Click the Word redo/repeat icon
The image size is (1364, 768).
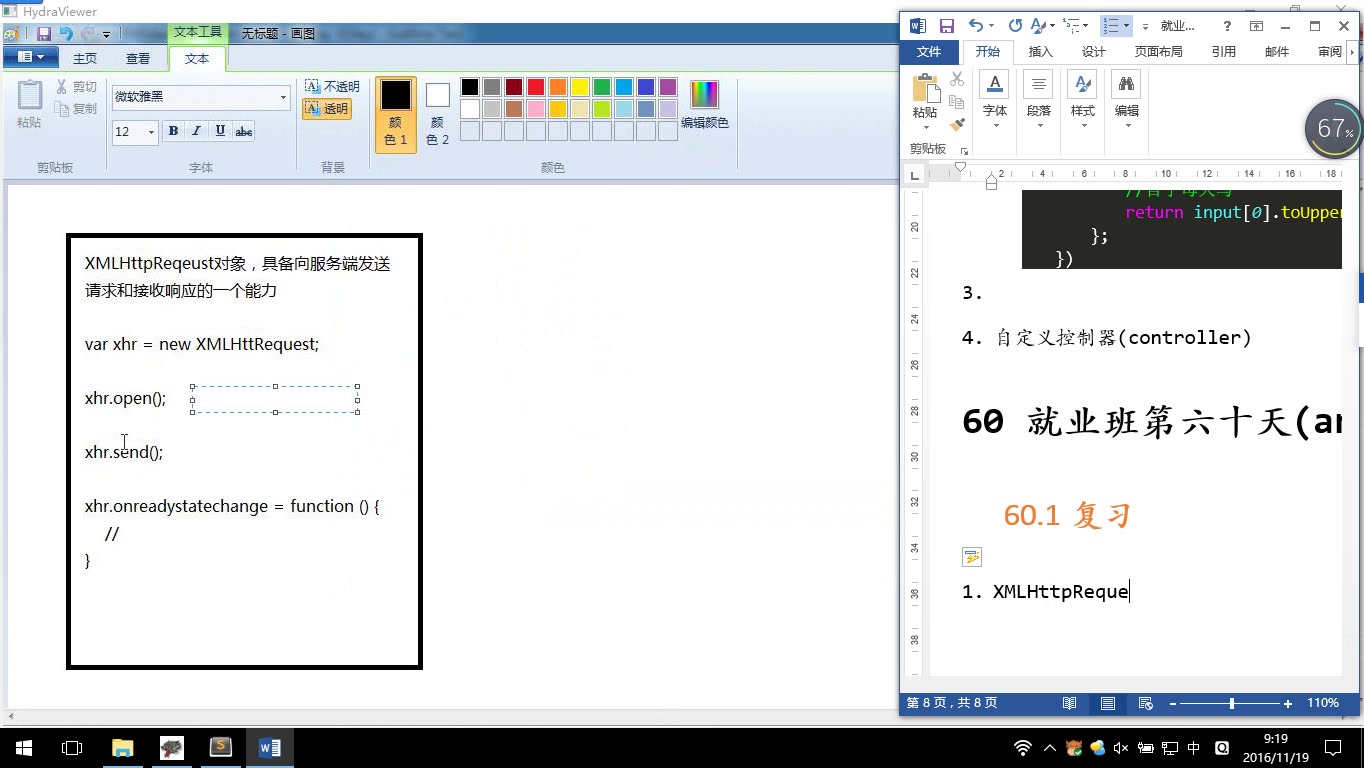1015,26
